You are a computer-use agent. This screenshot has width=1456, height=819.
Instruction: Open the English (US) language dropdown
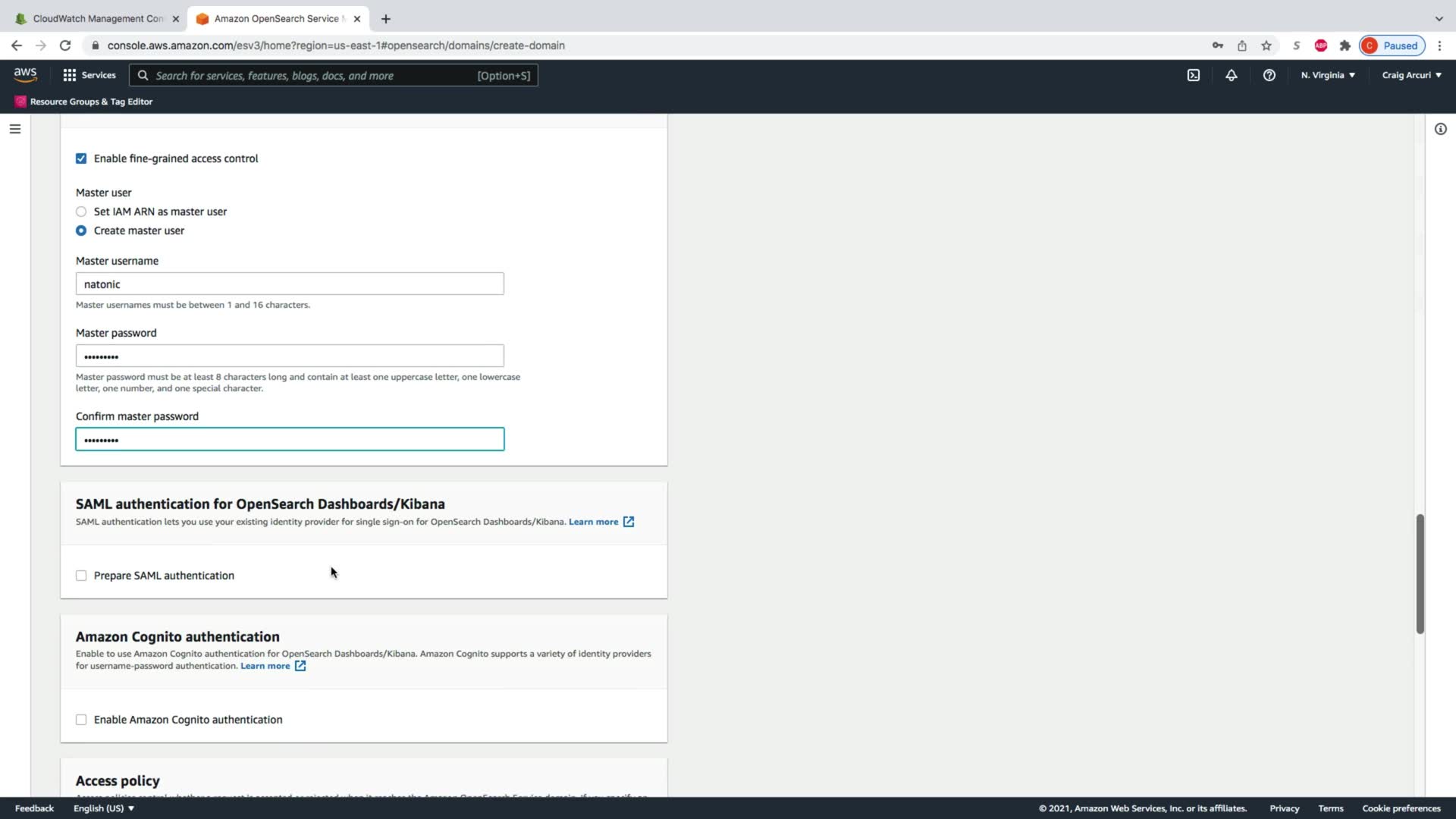[x=104, y=808]
